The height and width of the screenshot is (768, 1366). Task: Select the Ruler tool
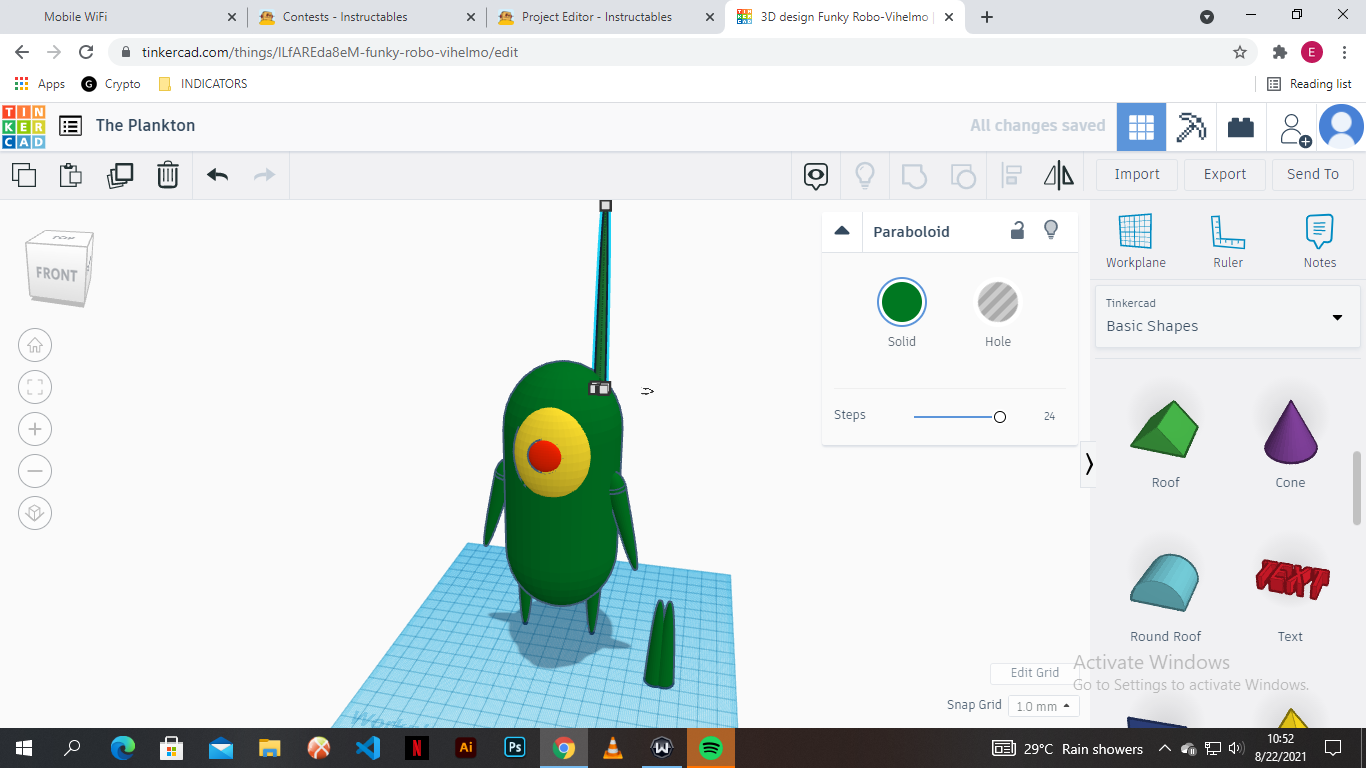tap(1228, 241)
